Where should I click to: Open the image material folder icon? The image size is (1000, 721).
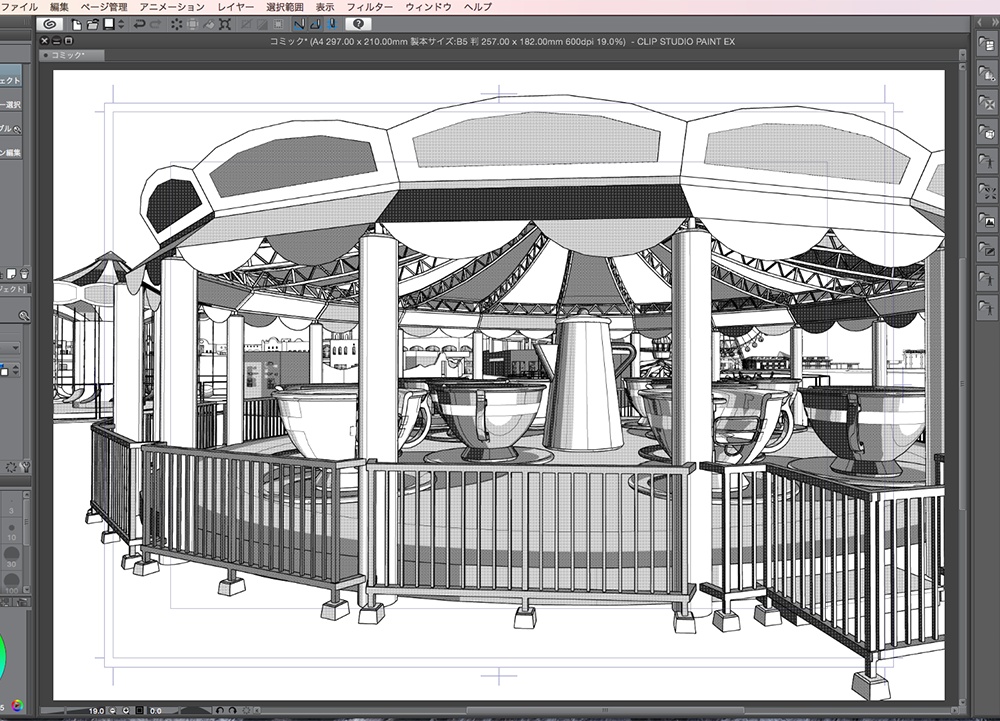tap(987, 103)
